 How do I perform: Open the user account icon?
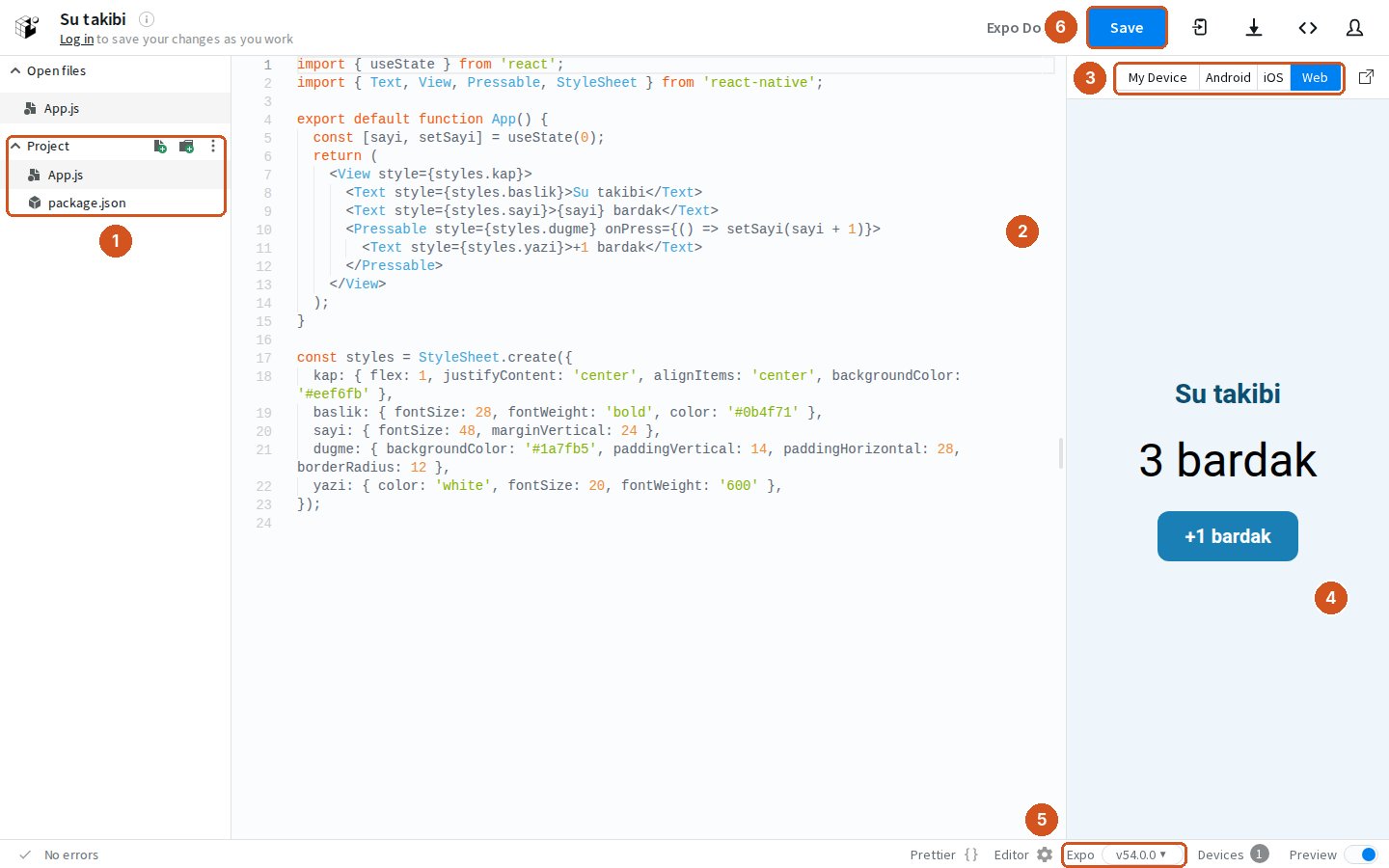coord(1354,28)
